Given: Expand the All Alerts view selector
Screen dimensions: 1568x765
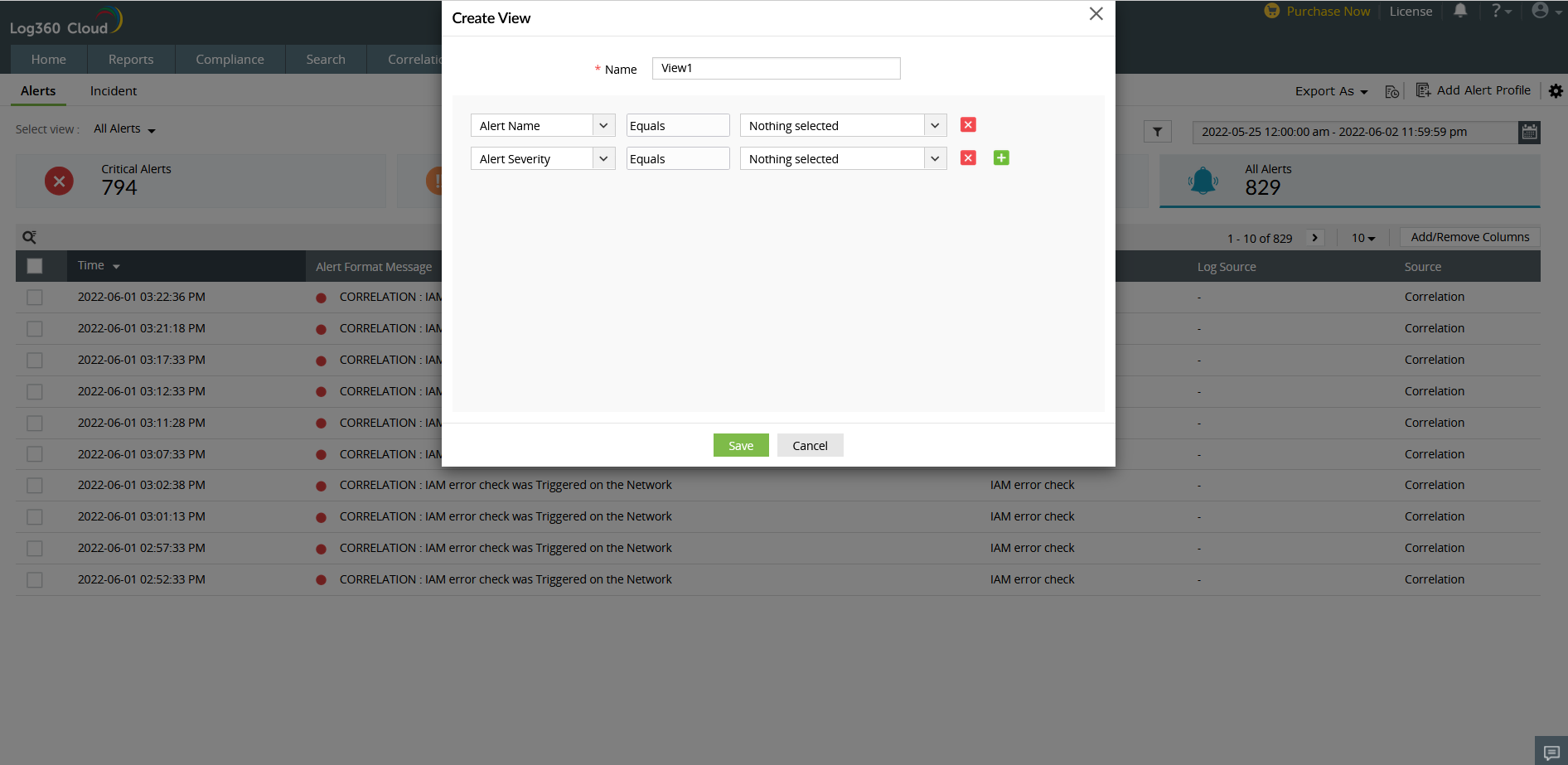Looking at the screenshot, I should (x=124, y=129).
